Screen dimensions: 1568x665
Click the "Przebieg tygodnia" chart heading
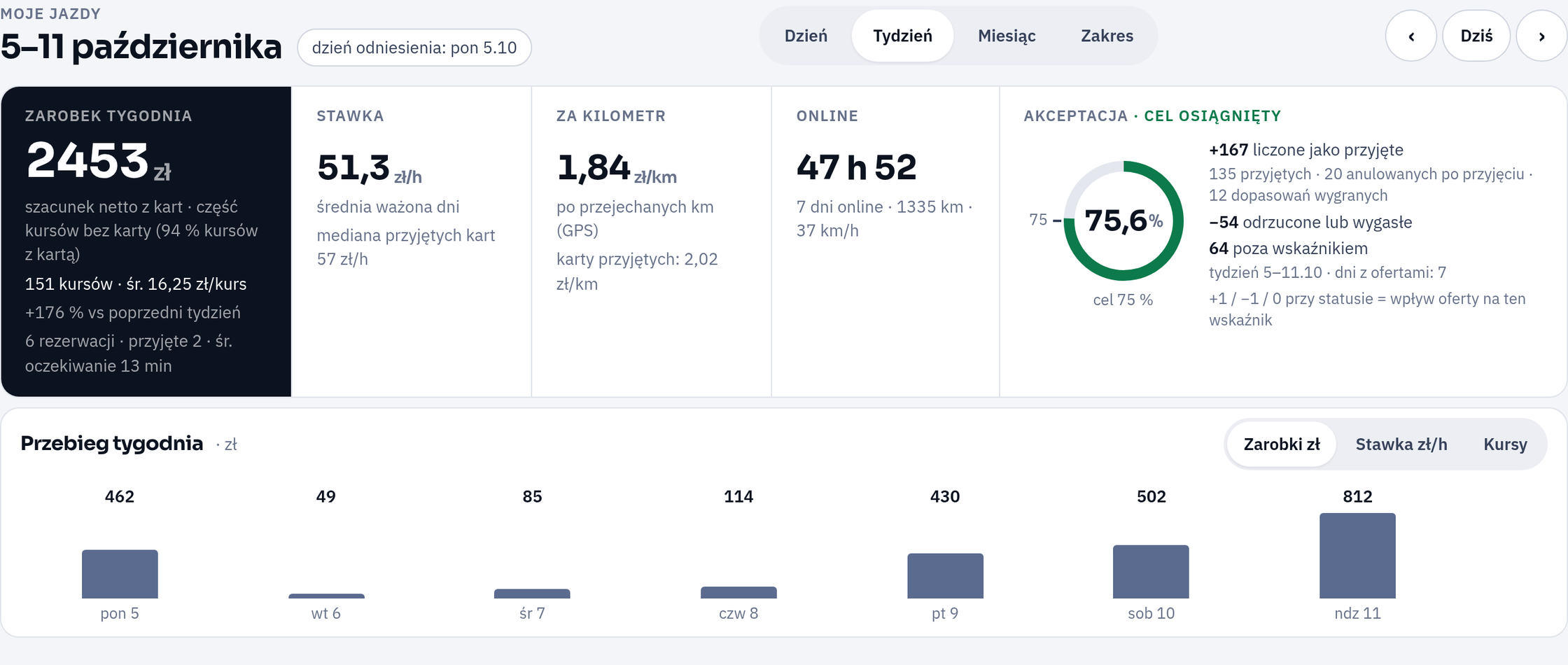coord(112,443)
